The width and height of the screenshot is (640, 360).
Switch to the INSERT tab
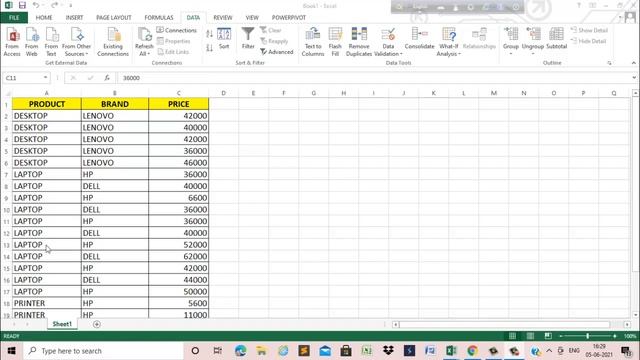pos(74,18)
